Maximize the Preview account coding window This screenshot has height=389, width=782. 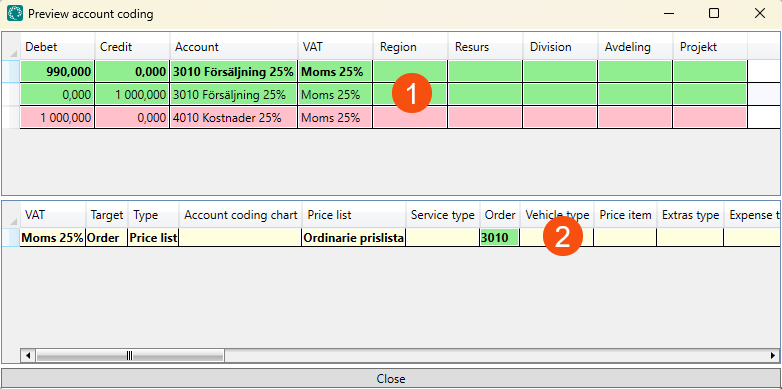(714, 13)
